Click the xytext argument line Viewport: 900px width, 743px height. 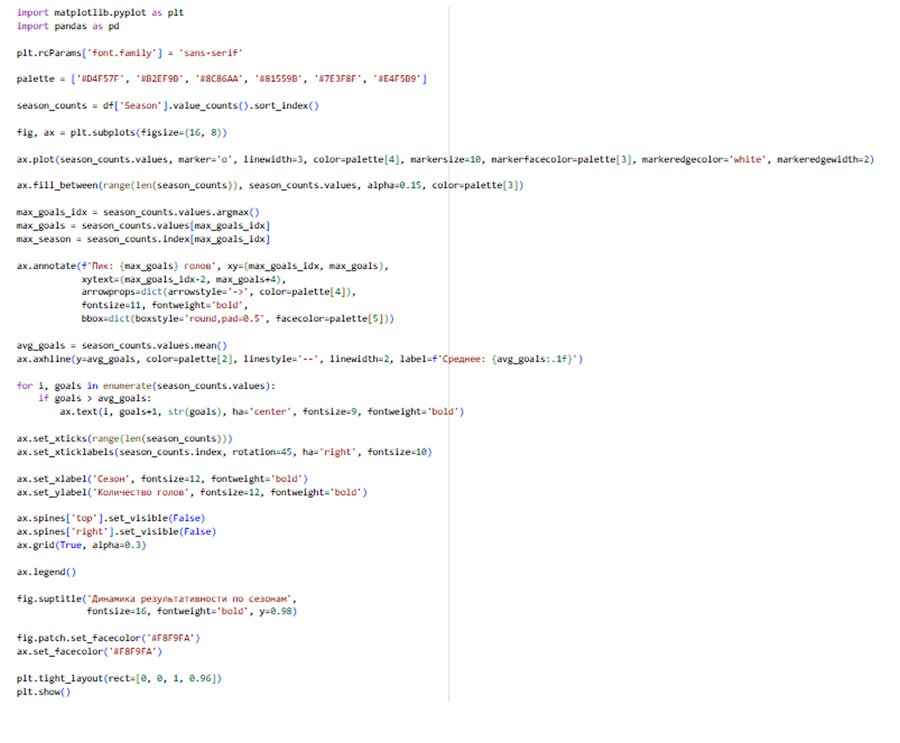[184, 279]
